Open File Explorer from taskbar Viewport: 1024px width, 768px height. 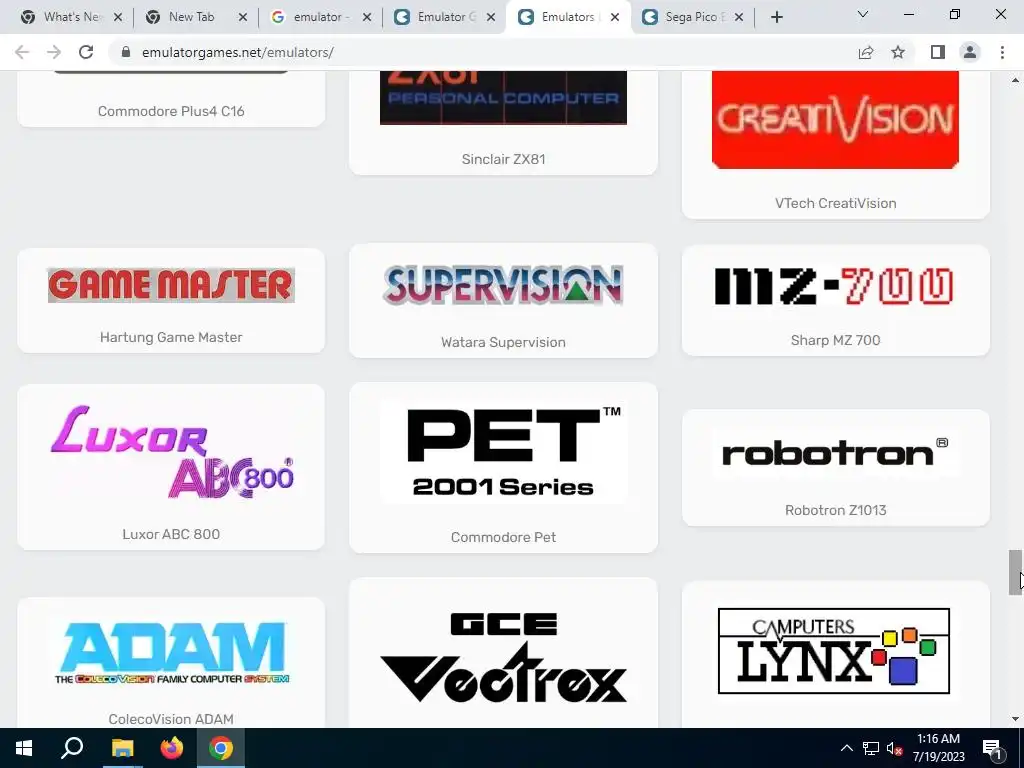[x=122, y=748]
